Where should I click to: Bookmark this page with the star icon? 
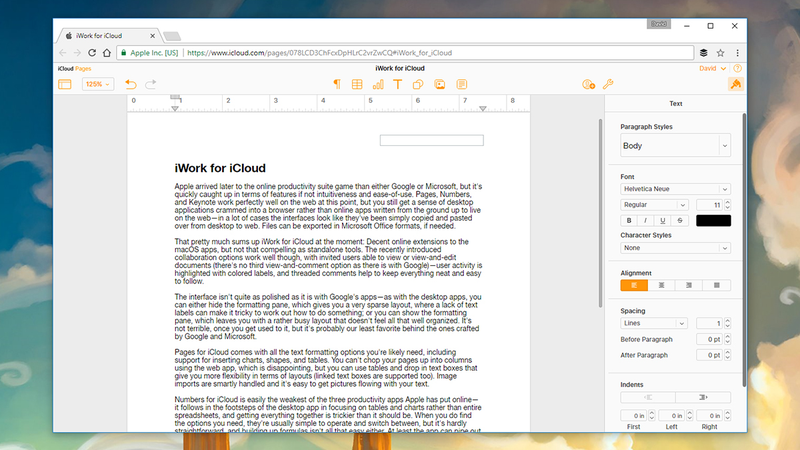(x=720, y=53)
